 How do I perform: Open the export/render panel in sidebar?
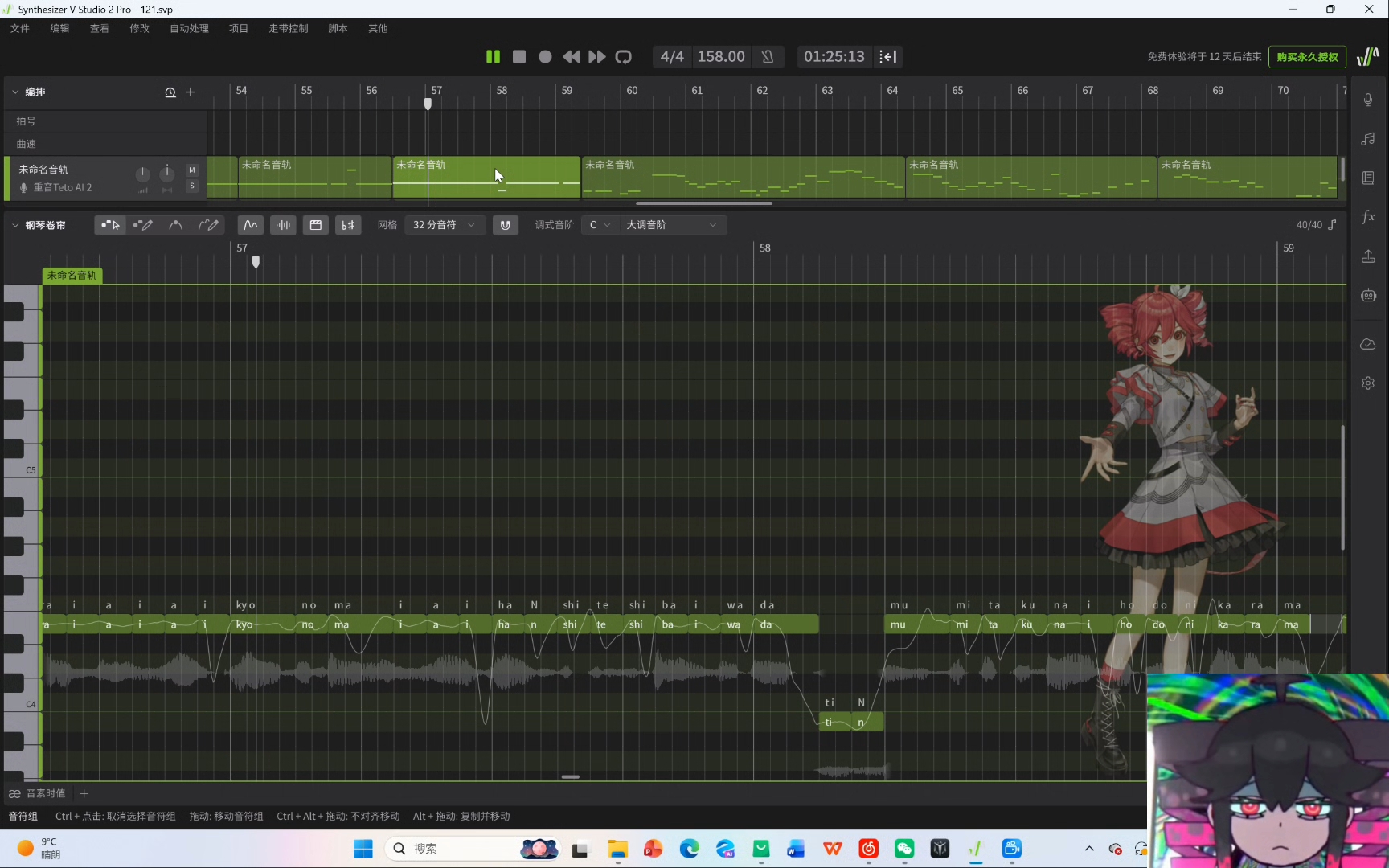click(x=1368, y=256)
